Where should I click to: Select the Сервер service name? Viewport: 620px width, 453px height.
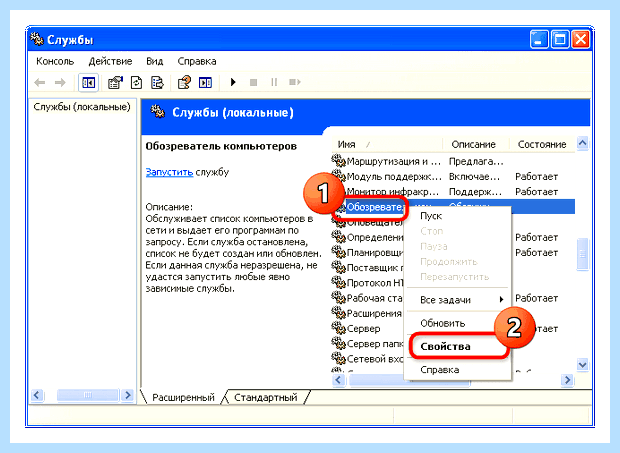point(363,328)
